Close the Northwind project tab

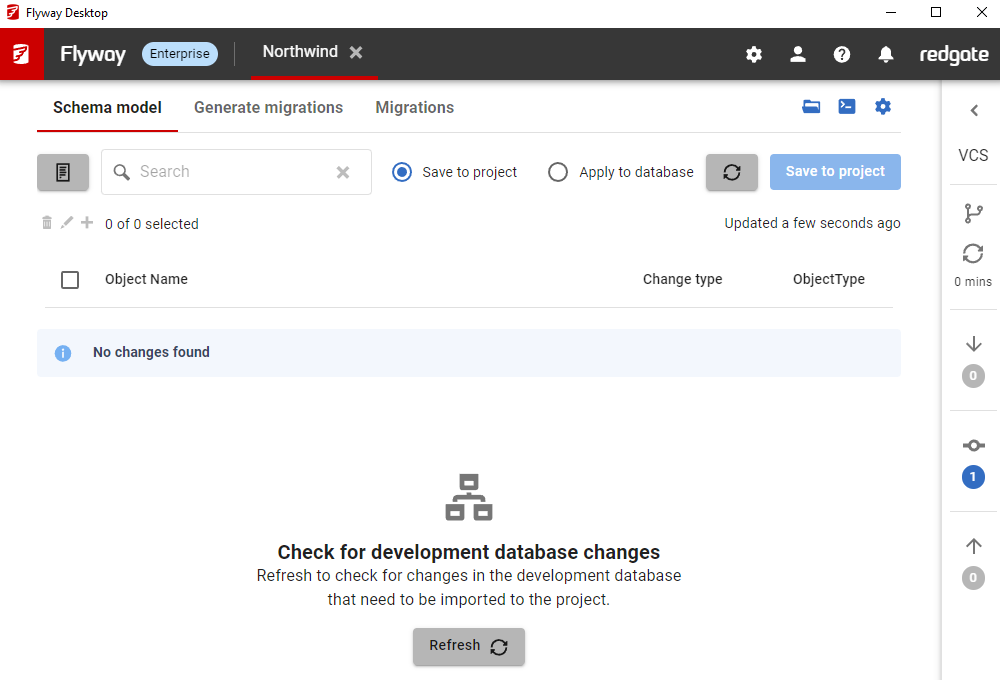tap(356, 53)
